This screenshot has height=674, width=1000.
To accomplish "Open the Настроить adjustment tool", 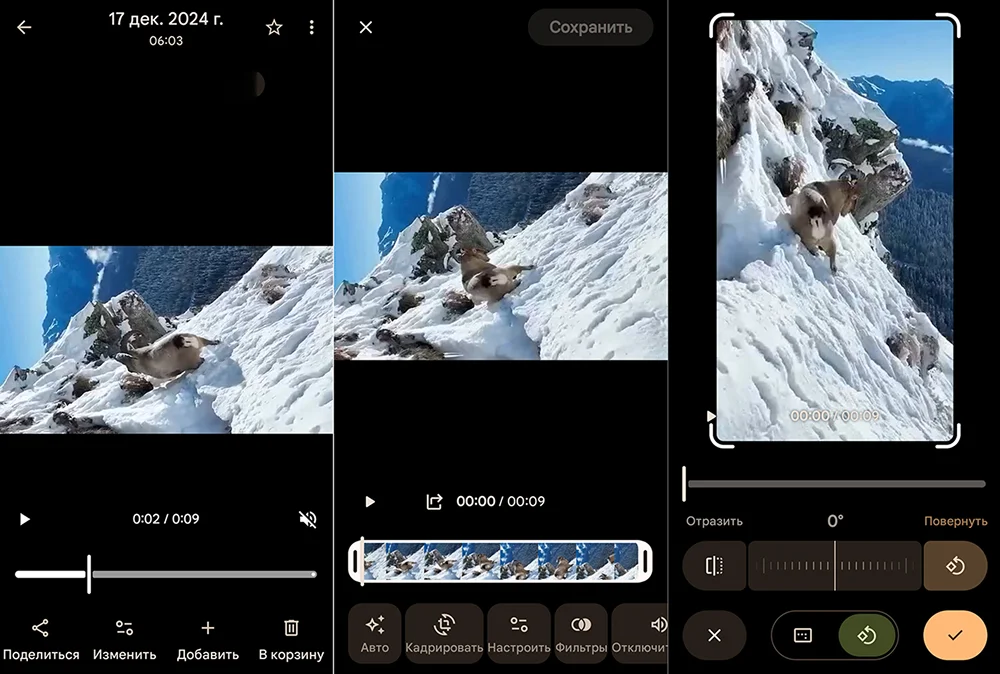I will pos(518,633).
